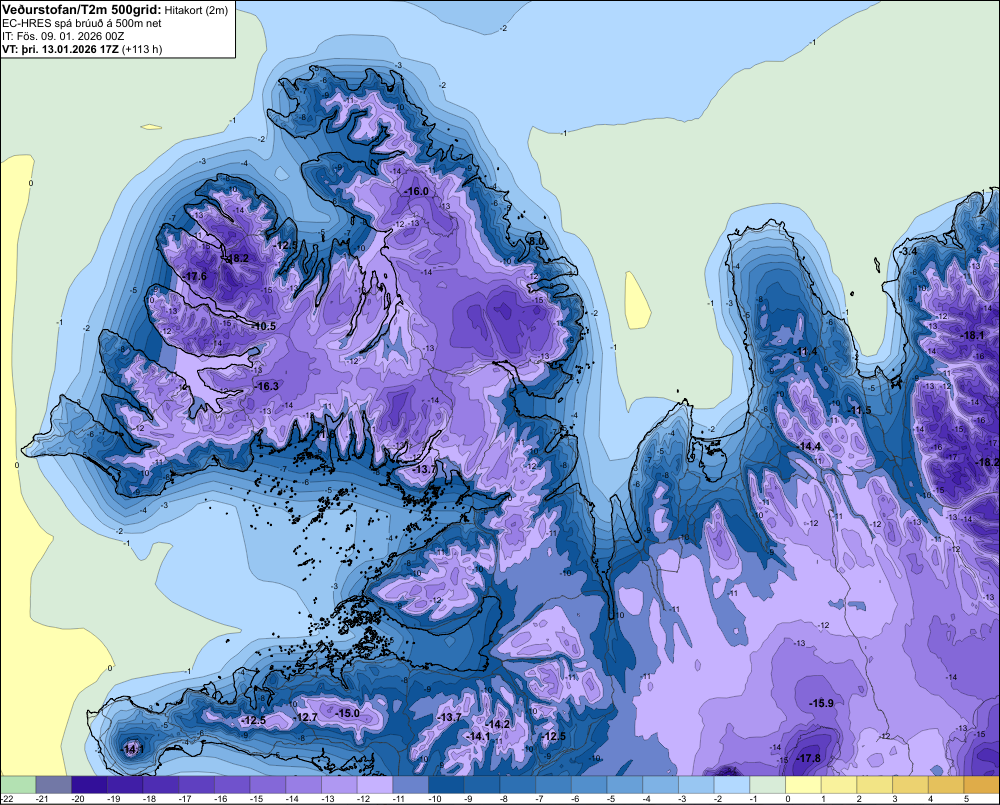Click the 'EC-HRES spá brúuð á 500m net' line

coord(82,23)
